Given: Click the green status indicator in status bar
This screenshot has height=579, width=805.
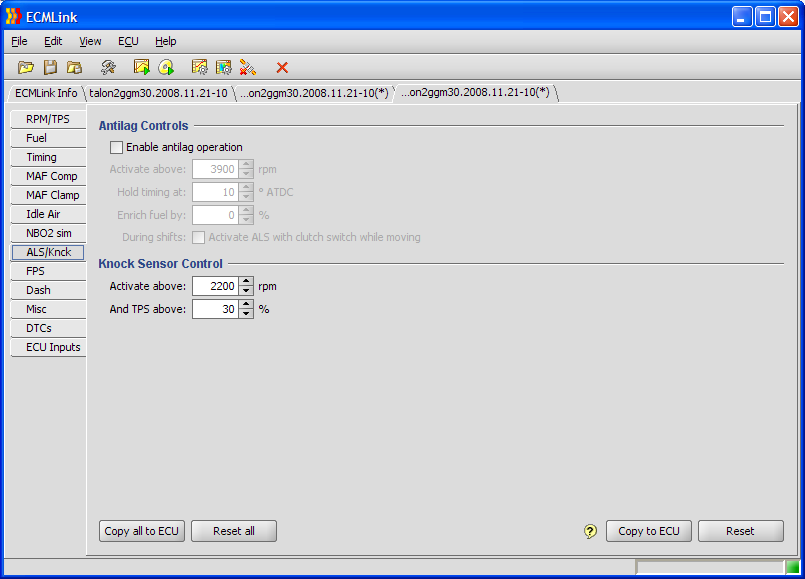Looking at the screenshot, I should (x=792, y=568).
